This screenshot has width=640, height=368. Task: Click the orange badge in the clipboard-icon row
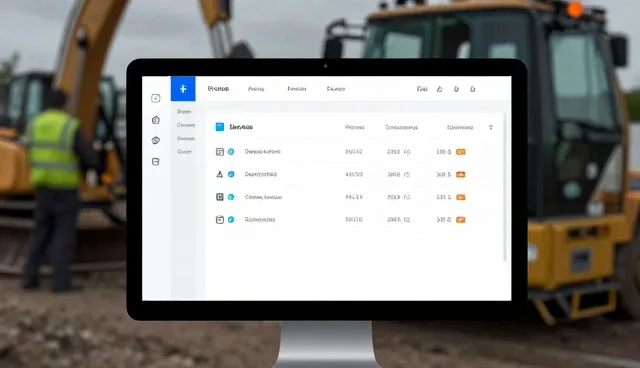(x=461, y=219)
